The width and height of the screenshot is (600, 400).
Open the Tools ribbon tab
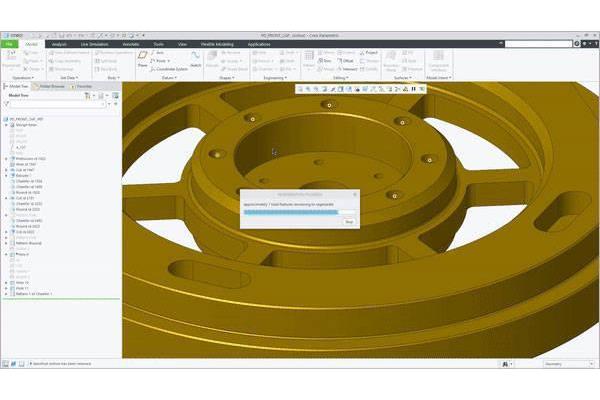tap(158, 44)
